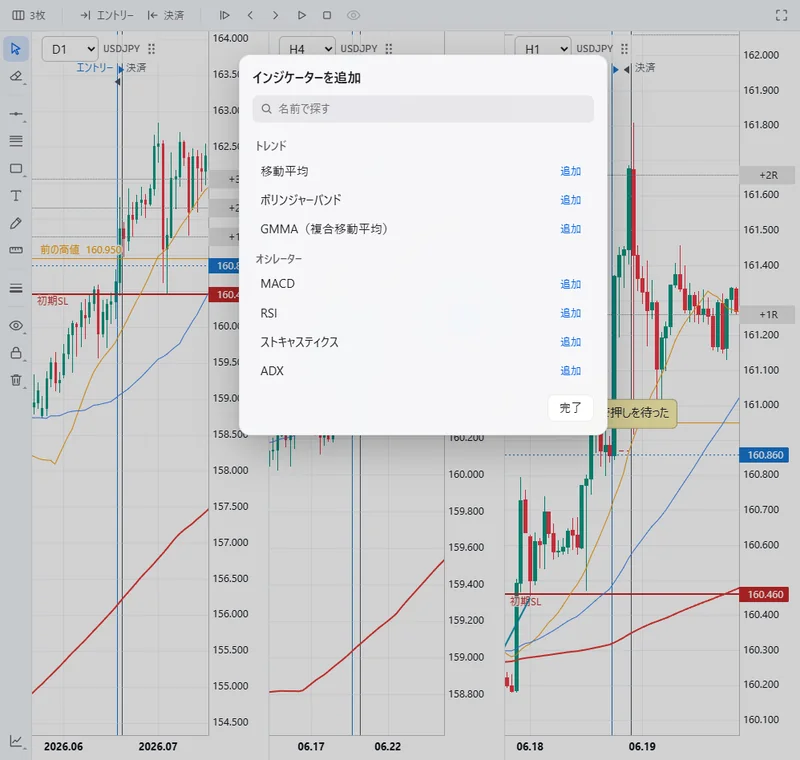
Task: Delete drawings with the trash icon
Action: (x=16, y=380)
